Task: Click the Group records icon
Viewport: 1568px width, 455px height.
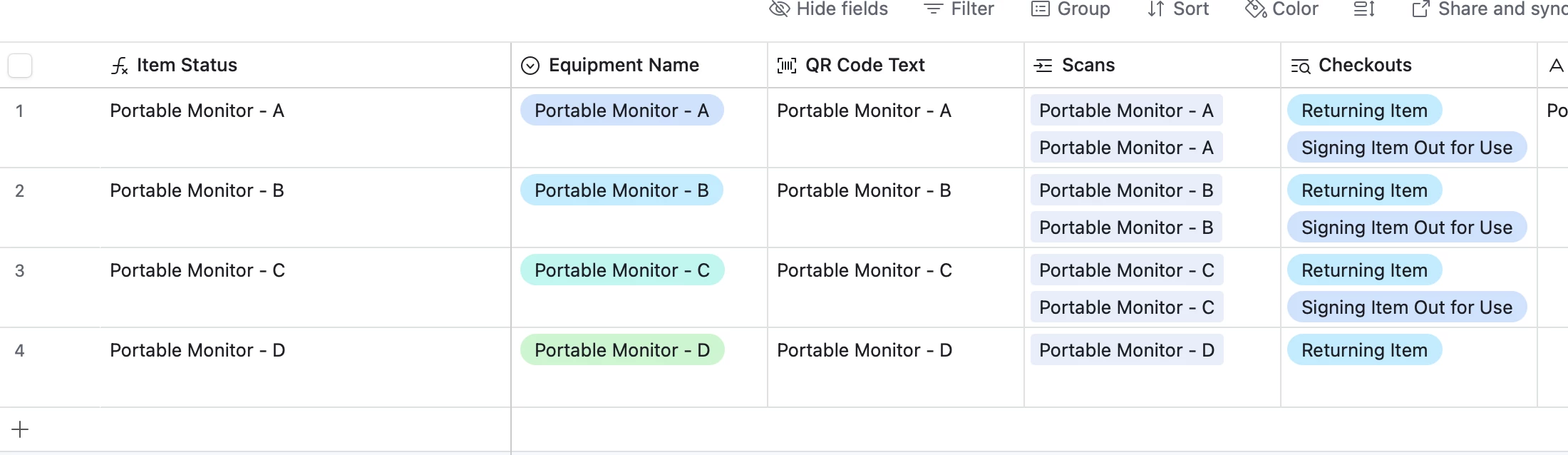Action: pyautogui.click(x=1041, y=9)
